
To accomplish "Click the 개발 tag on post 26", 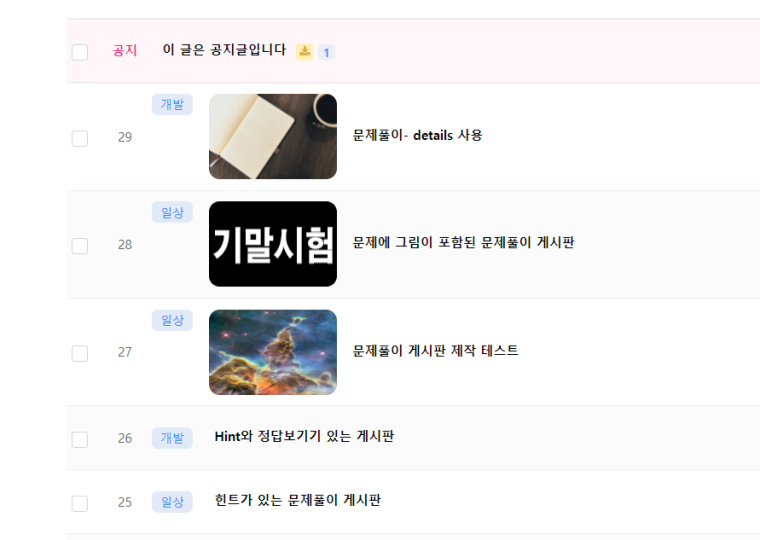I will [x=172, y=438].
